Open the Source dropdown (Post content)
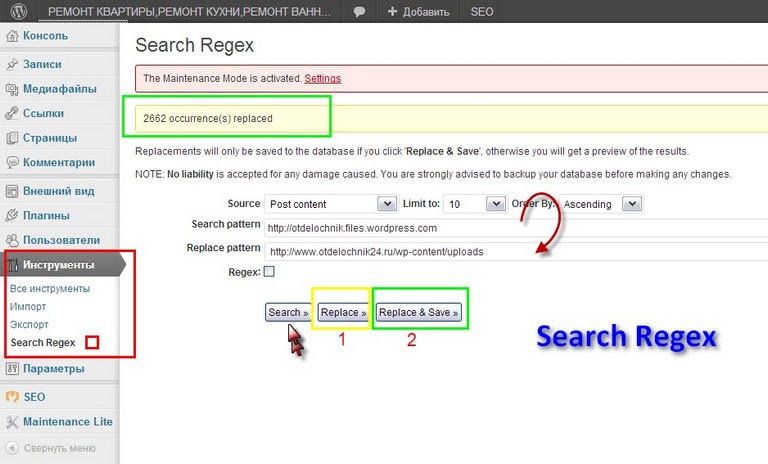The width and height of the screenshot is (768, 464). click(331, 204)
